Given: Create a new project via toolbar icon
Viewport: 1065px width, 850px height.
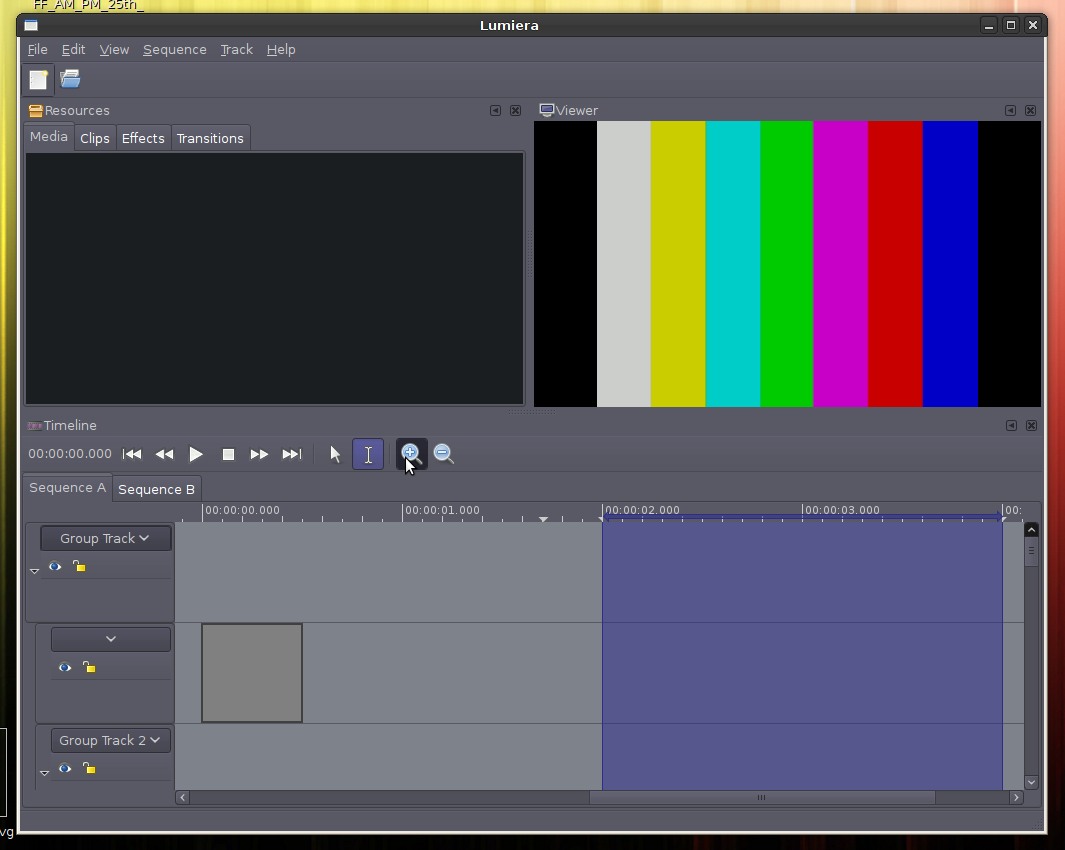Looking at the screenshot, I should click(37, 79).
